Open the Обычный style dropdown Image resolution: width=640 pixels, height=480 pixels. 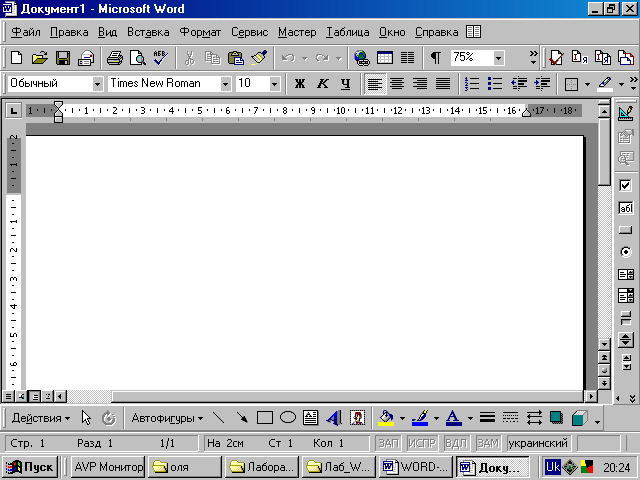[97, 84]
